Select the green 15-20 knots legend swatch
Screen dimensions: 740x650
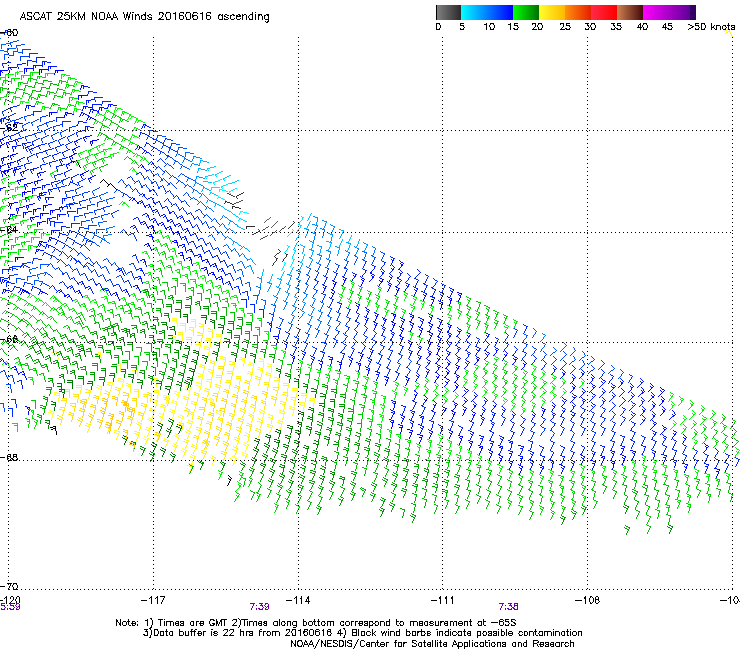point(526,12)
